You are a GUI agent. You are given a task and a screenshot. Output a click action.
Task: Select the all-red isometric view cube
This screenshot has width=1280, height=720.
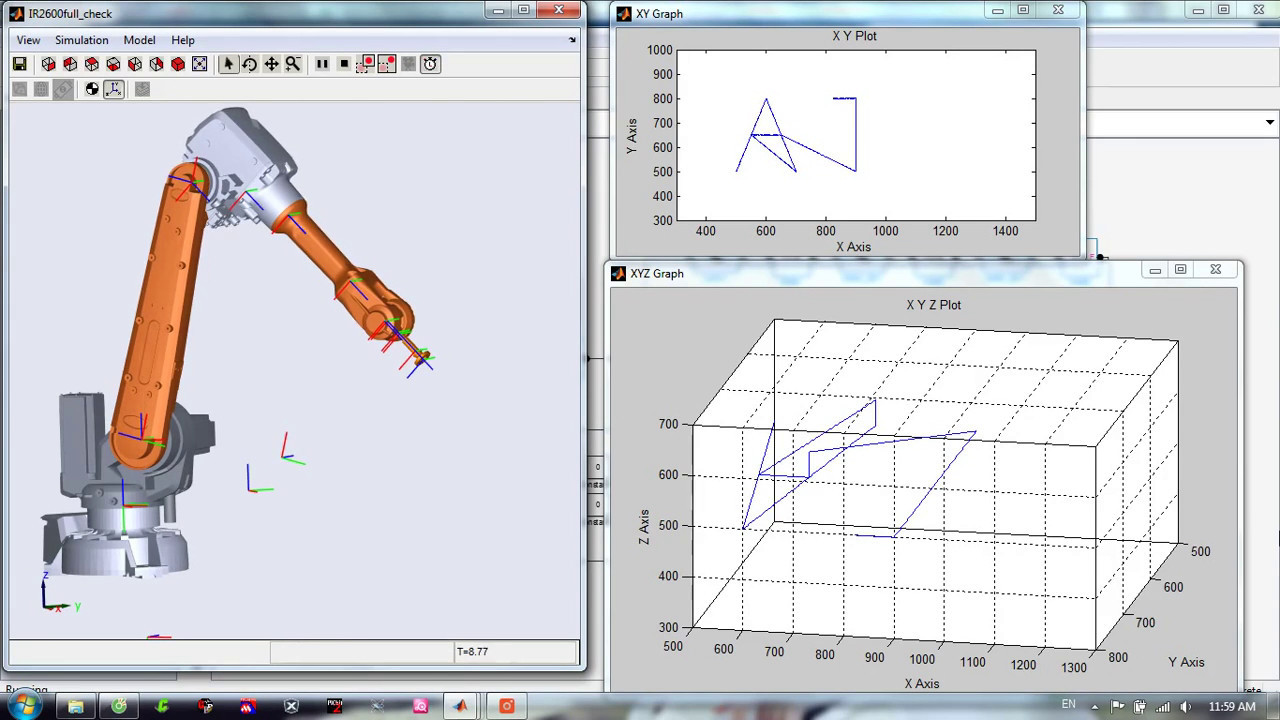click(178, 64)
